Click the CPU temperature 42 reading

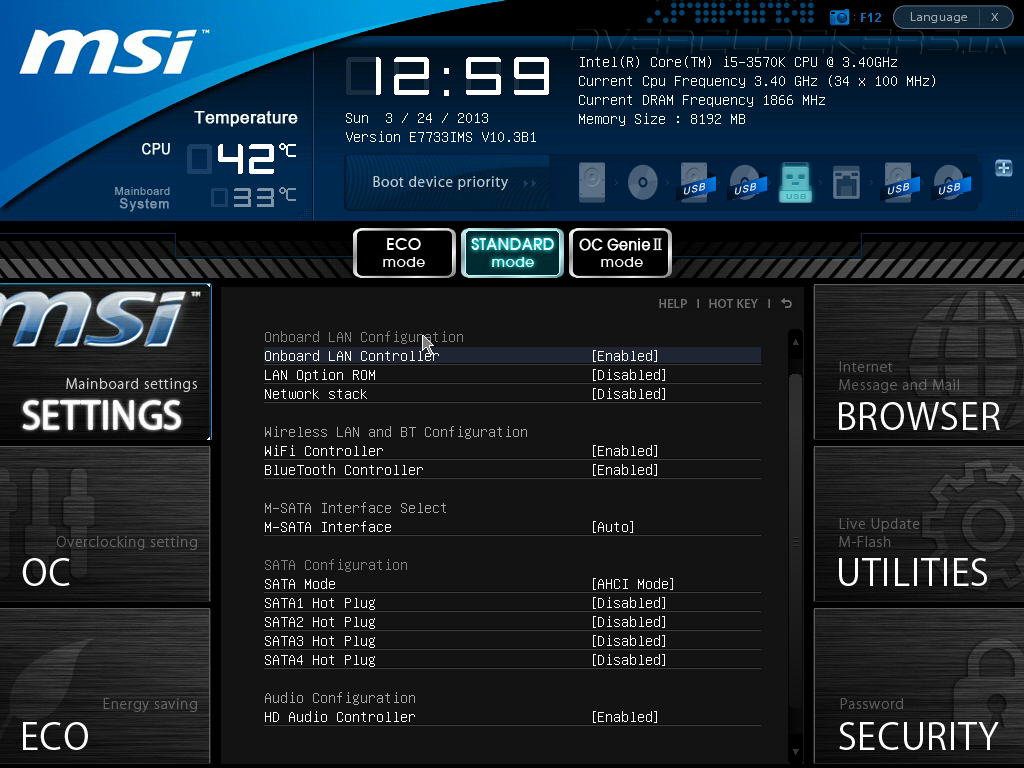(x=242, y=158)
